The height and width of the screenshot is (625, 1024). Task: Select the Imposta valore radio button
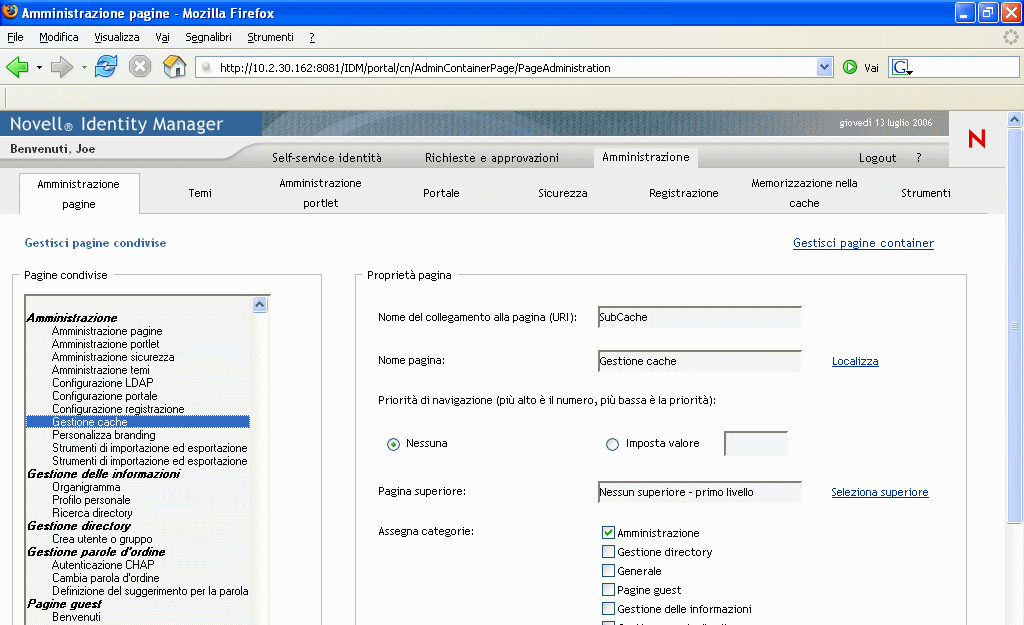pyautogui.click(x=612, y=444)
